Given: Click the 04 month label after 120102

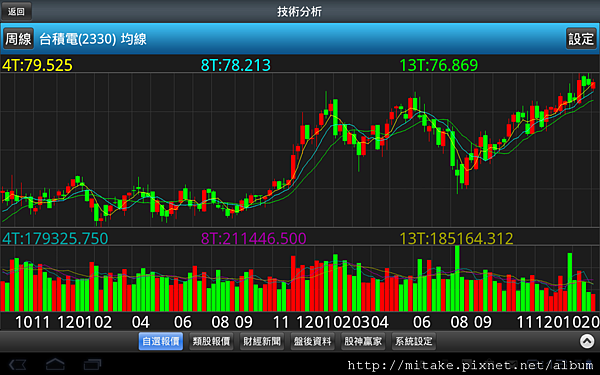Looking at the screenshot, I should point(140,322).
